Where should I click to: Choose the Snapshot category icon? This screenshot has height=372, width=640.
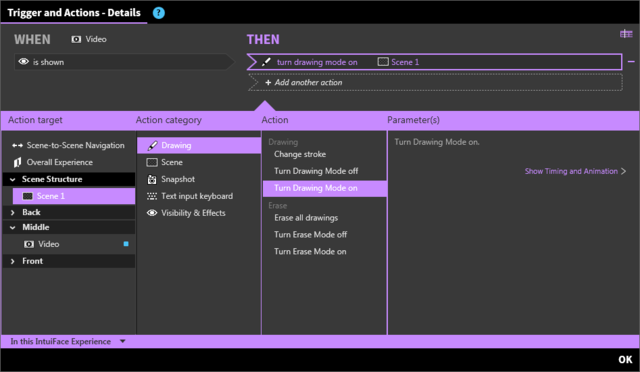coord(152,179)
